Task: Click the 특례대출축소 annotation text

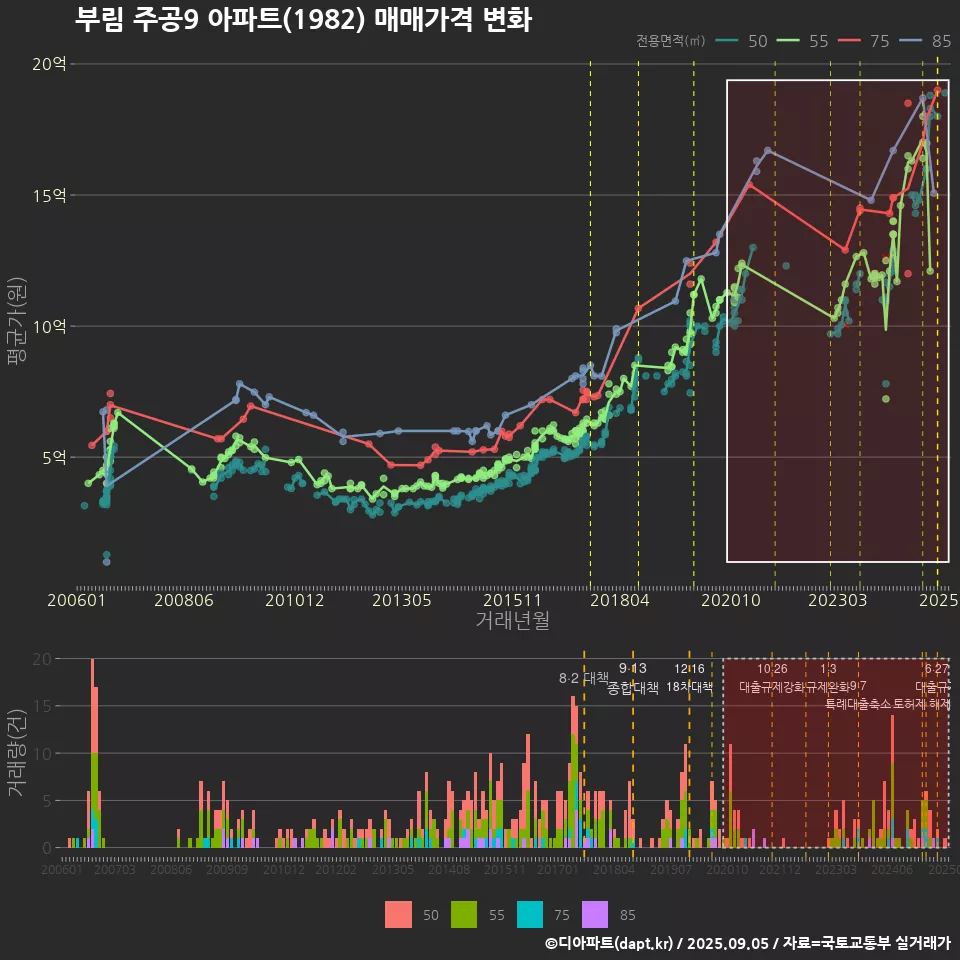Action: 858,704
